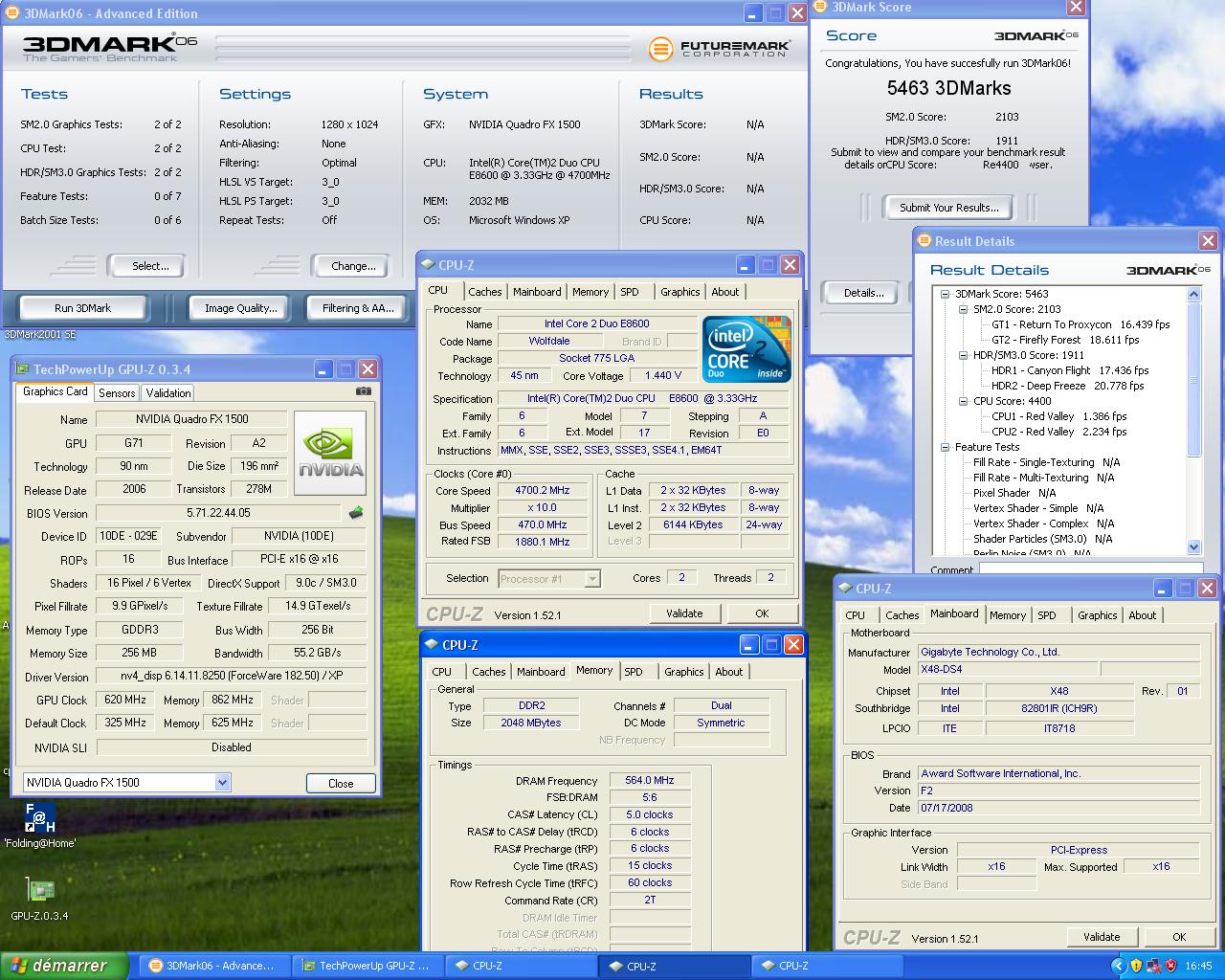Click the GPU-Z screenshot camera icon
Image resolution: width=1225 pixels, height=980 pixels.
pos(364,391)
